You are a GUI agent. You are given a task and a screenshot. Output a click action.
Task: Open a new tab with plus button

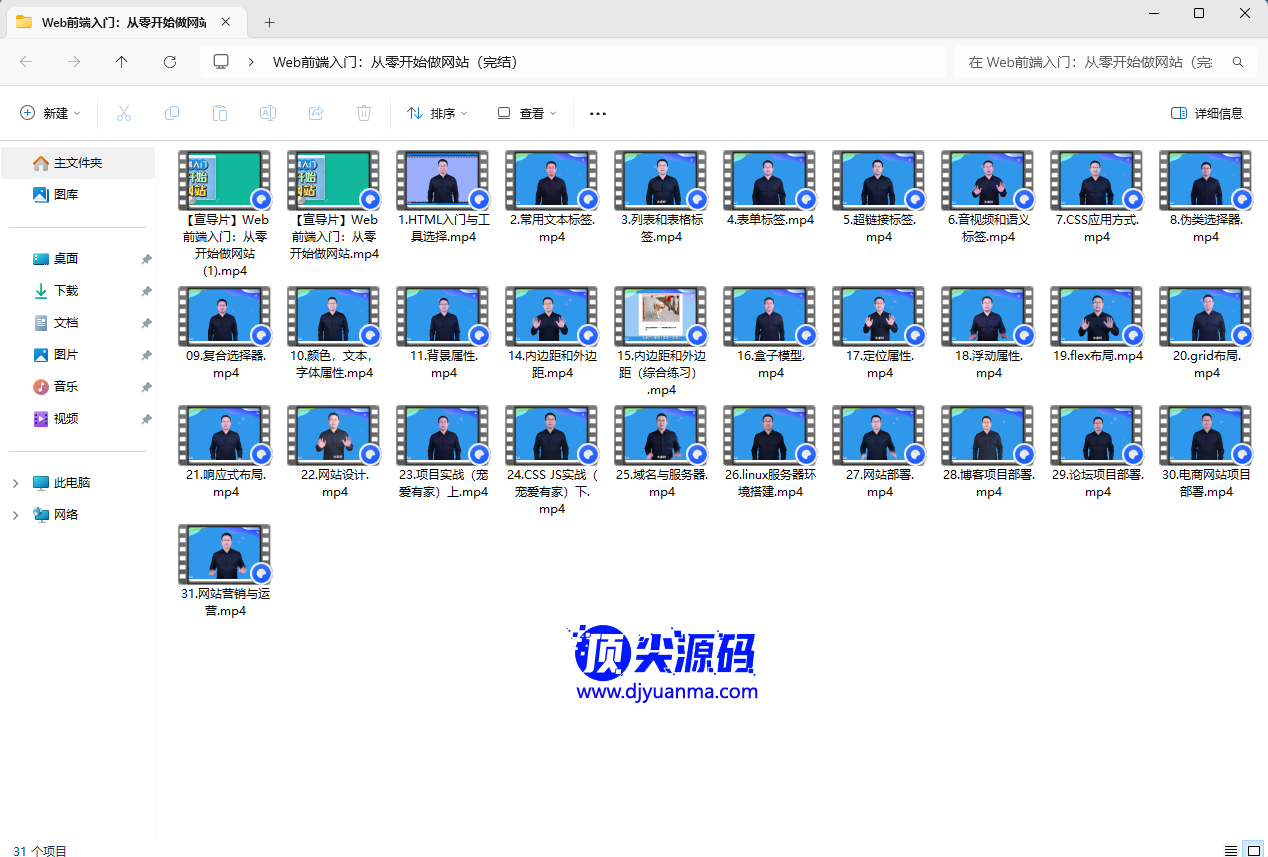[x=269, y=23]
